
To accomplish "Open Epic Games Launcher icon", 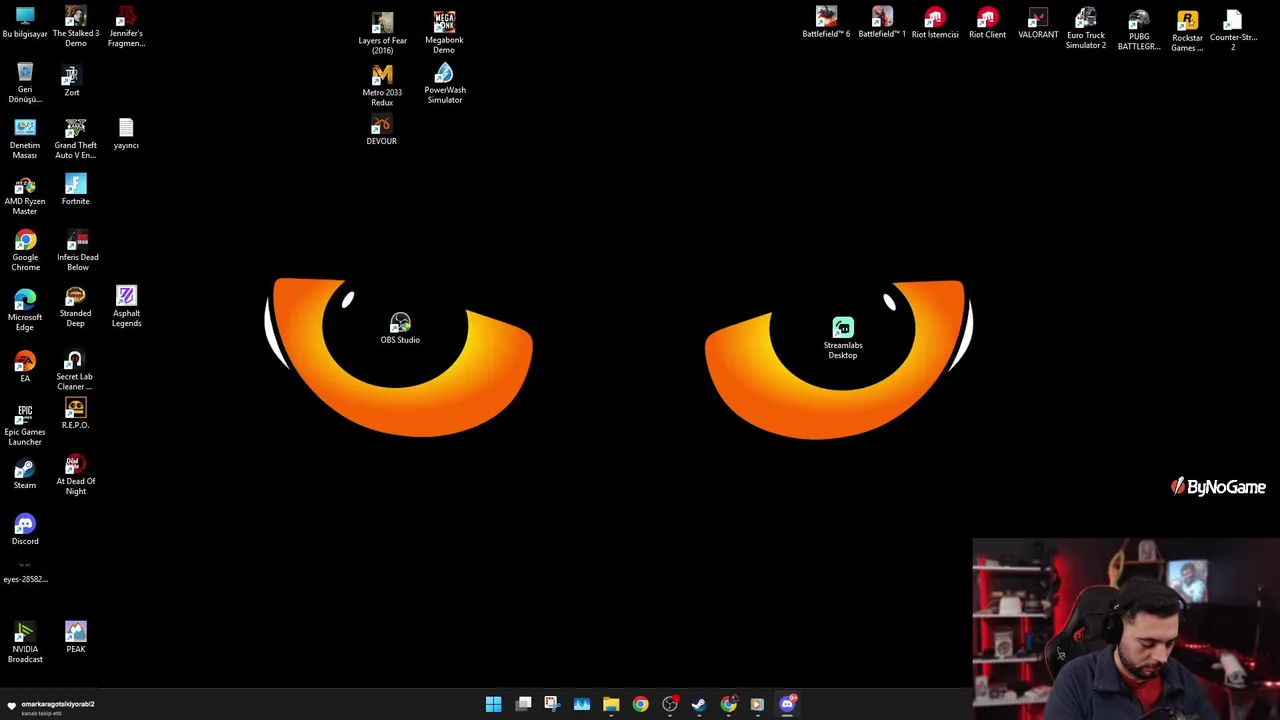I will [25, 425].
